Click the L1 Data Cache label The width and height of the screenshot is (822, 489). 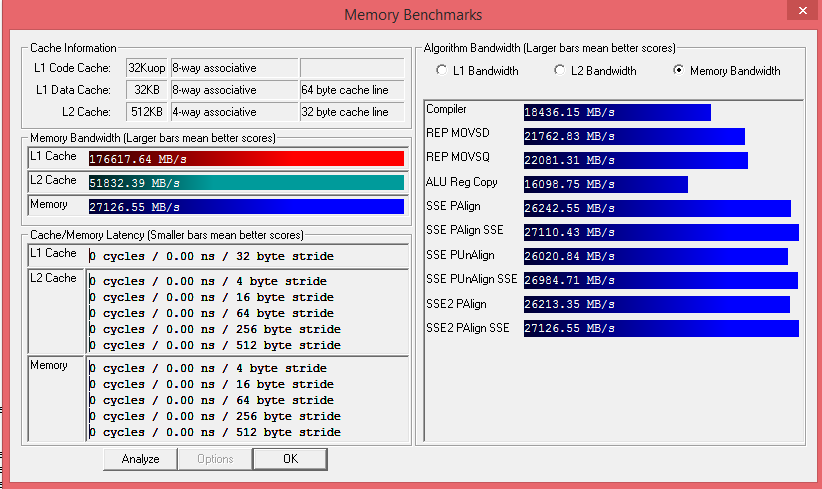73,90
